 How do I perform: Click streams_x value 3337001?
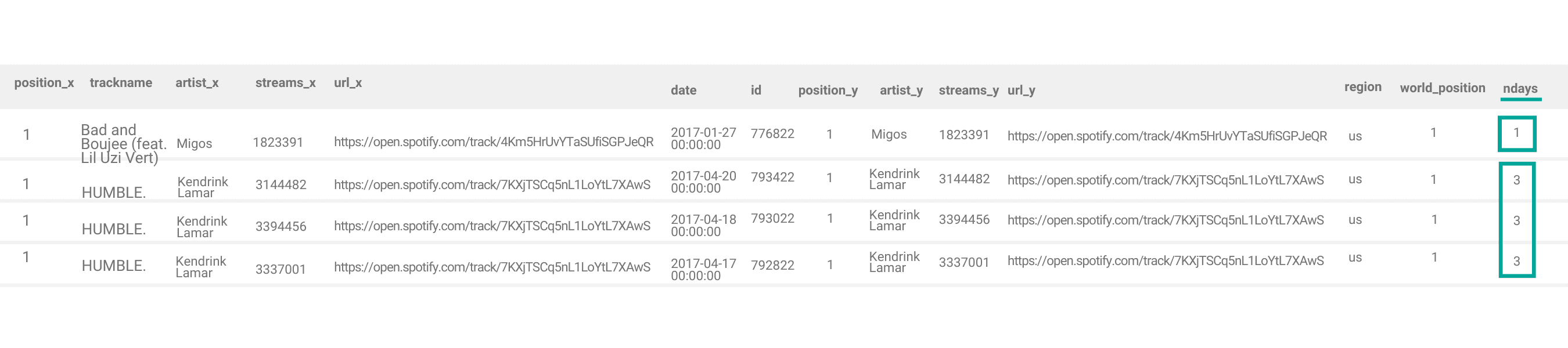[280, 270]
